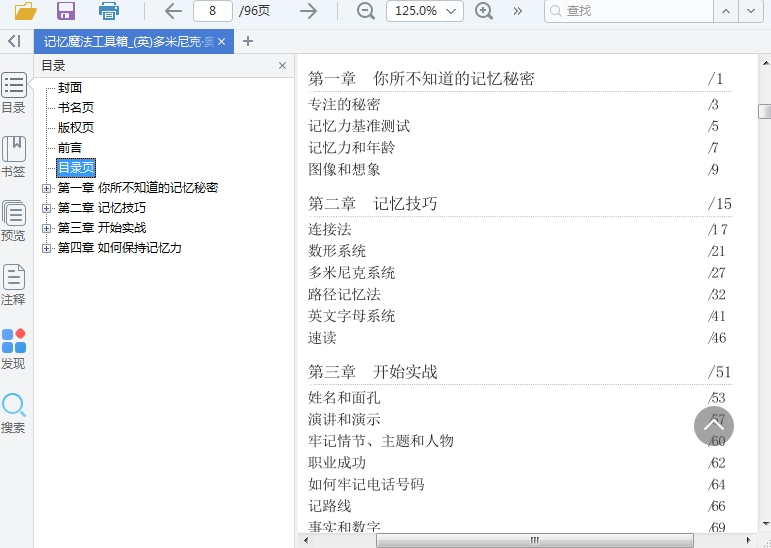This screenshot has width=771, height=548.
Task: Open a file with the folder icon
Action: point(25,10)
